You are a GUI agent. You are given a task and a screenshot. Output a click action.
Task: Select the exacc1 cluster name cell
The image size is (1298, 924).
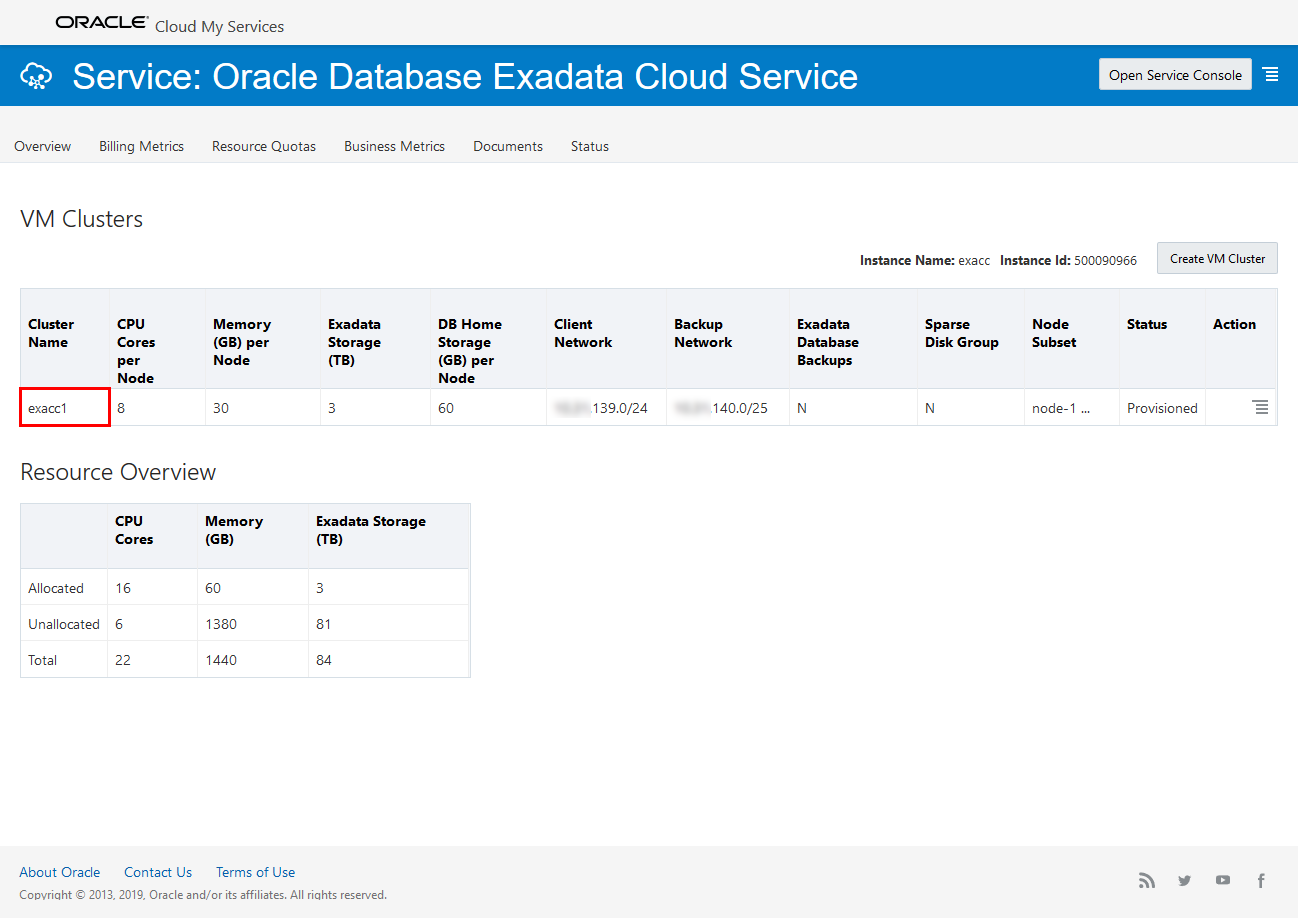pos(65,408)
